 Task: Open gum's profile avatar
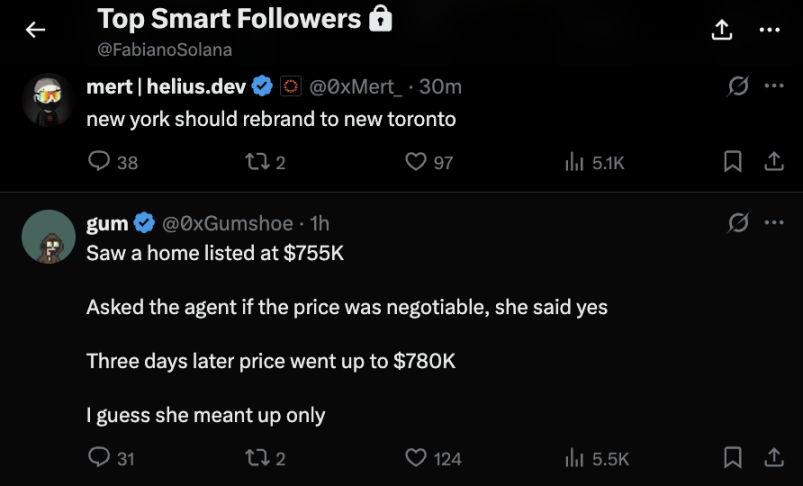[48, 237]
